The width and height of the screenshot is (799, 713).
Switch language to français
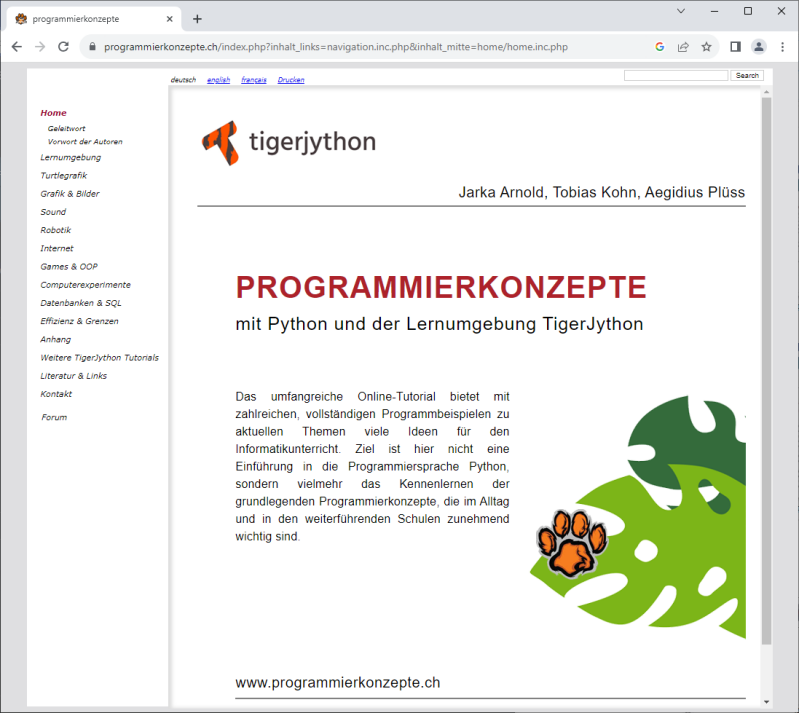(254, 80)
